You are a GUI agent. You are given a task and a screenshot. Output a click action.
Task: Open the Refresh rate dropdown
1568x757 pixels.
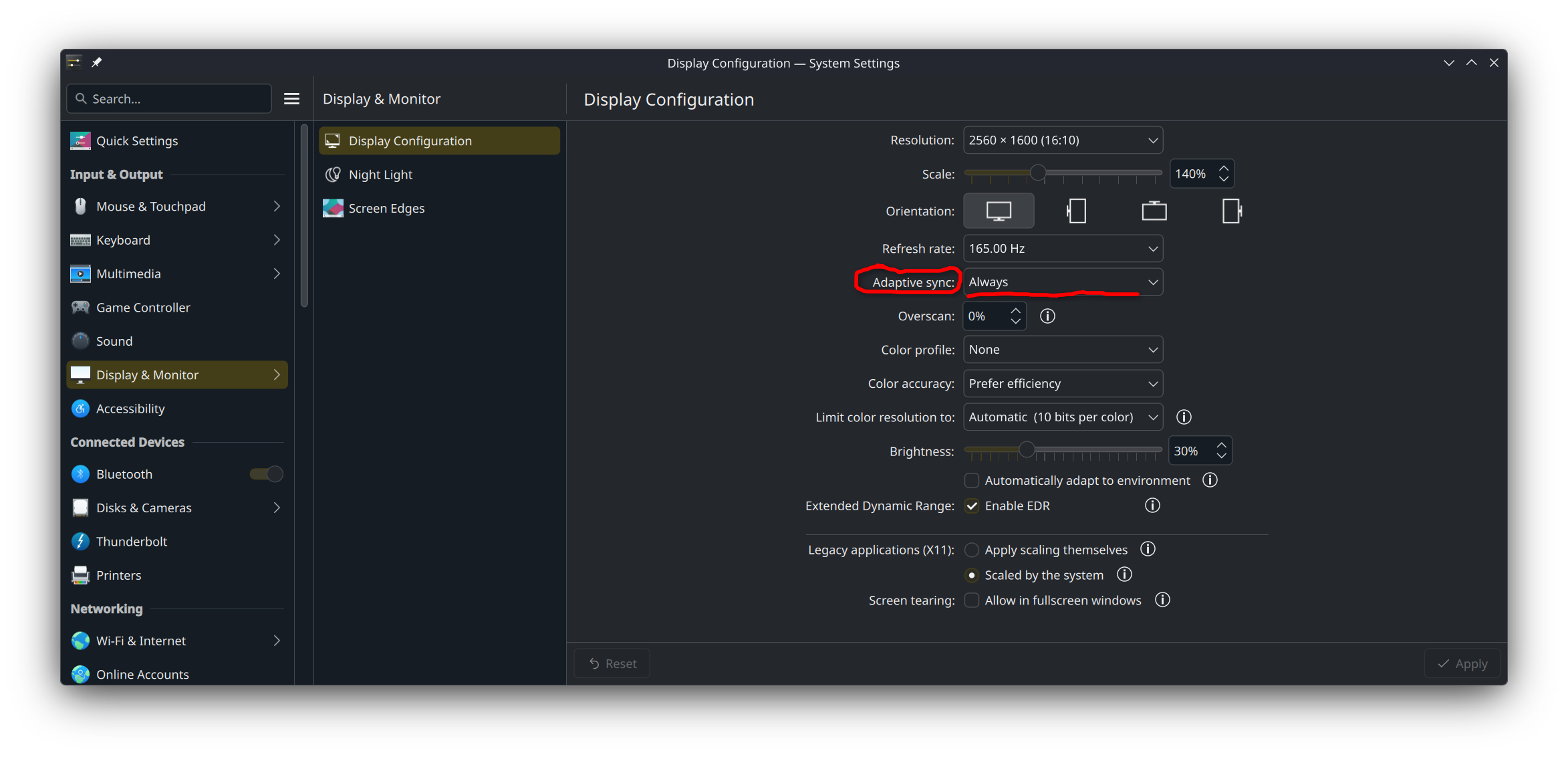[x=1063, y=249]
